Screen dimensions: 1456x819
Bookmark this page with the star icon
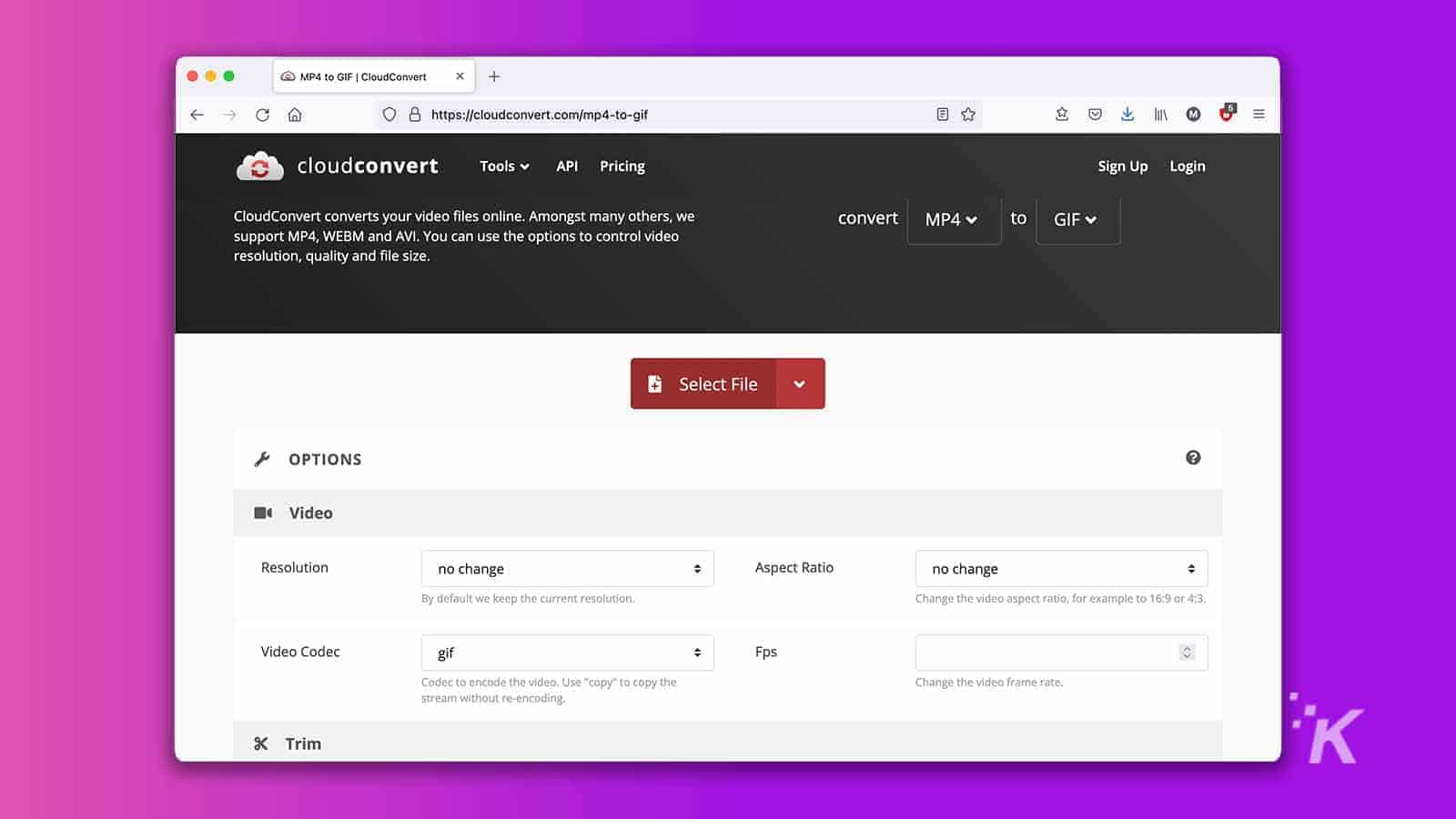point(968,115)
